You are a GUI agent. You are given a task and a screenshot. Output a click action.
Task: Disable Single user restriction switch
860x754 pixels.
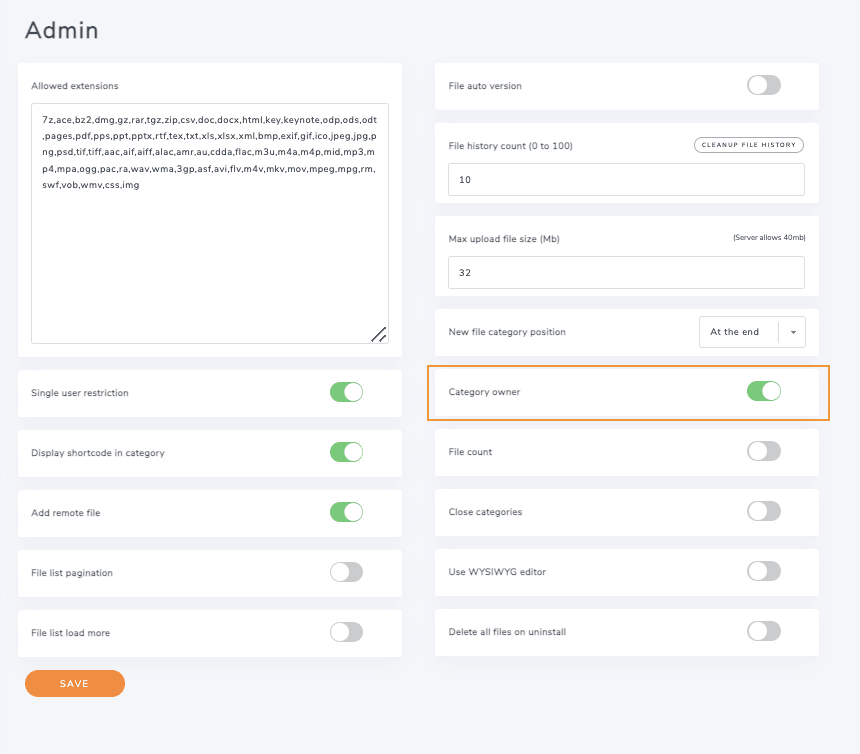(346, 392)
